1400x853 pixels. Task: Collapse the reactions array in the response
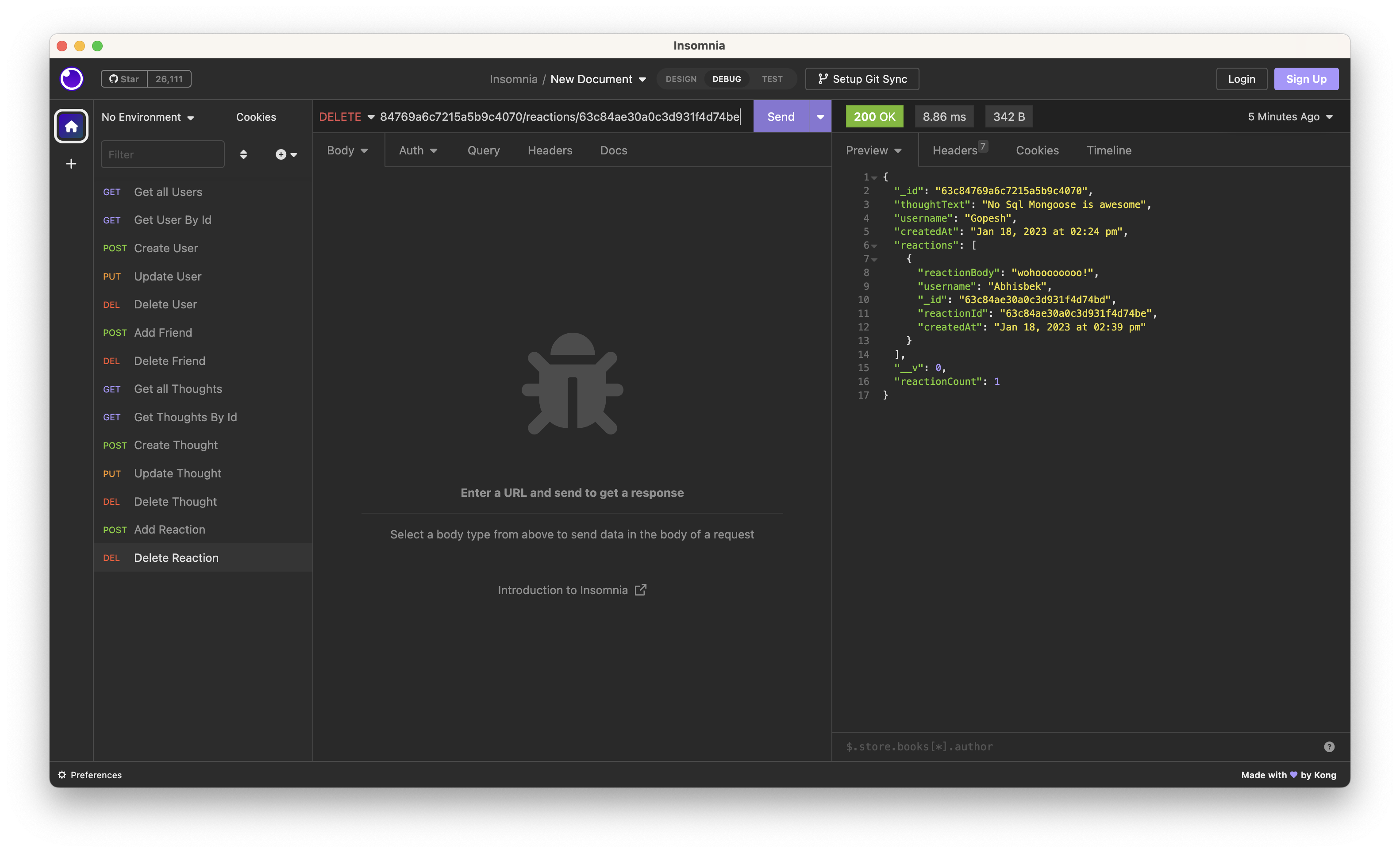(874, 246)
